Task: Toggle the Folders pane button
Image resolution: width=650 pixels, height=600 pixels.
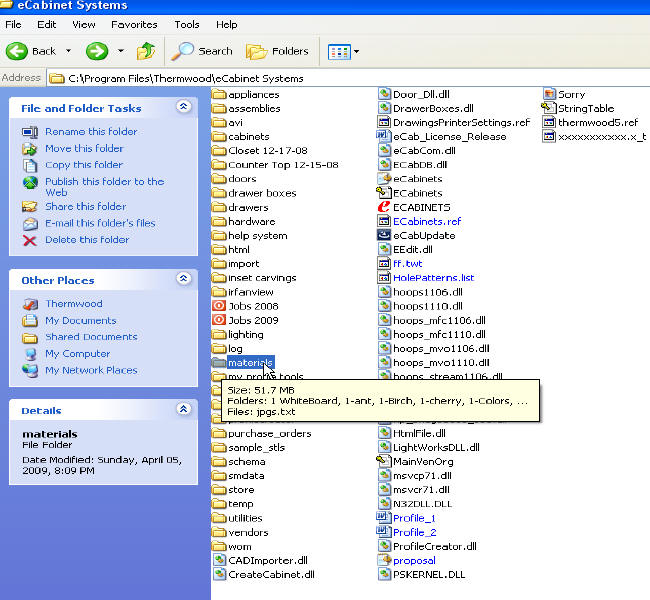Action: click(277, 51)
